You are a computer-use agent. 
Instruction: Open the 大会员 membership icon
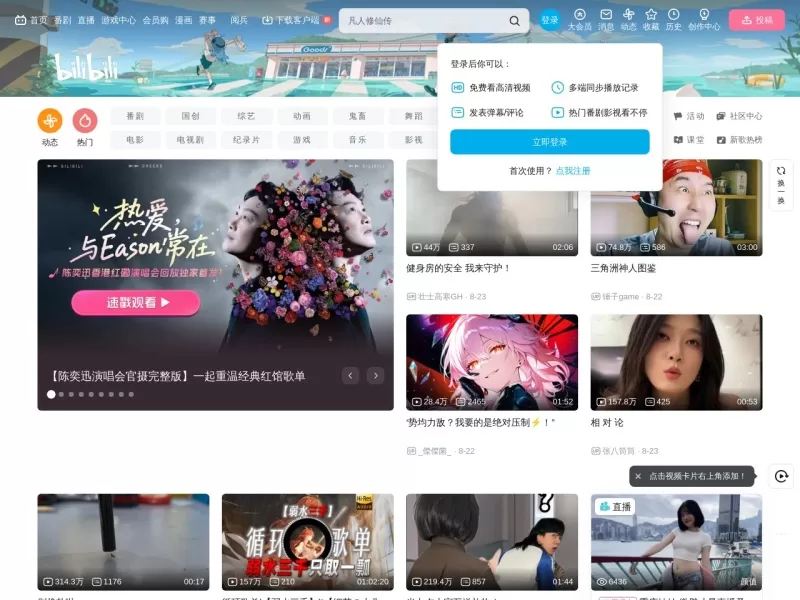click(x=579, y=14)
